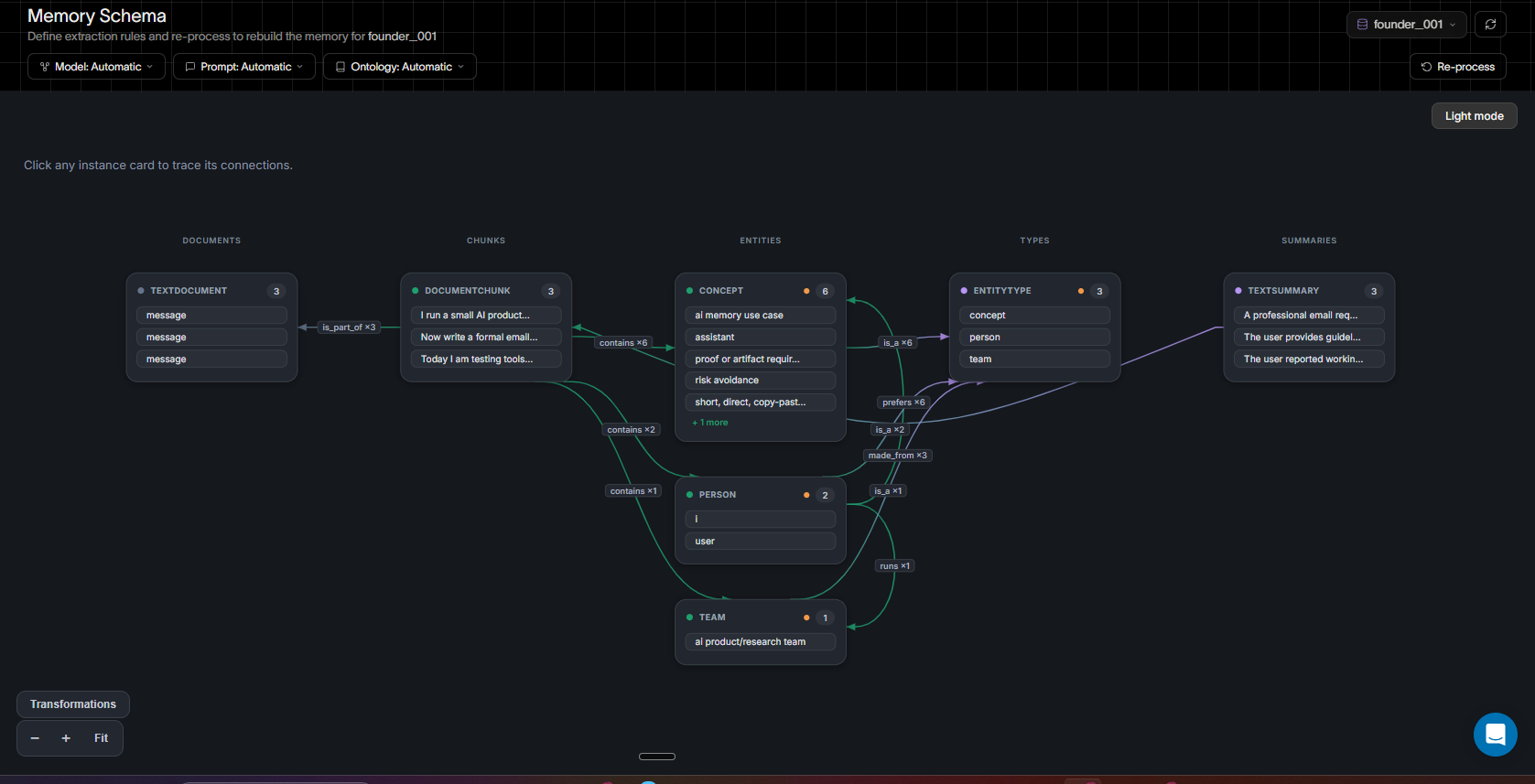Select 'I run a small AI product...' chunk
This screenshot has height=784, width=1535.
point(486,316)
